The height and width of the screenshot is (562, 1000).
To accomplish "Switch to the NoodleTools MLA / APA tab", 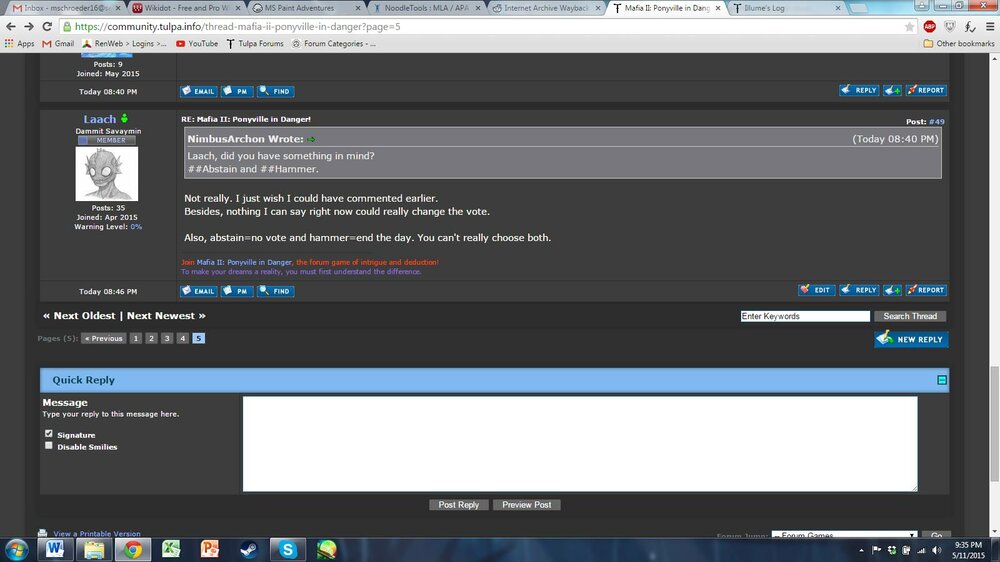I will click(x=425, y=8).
